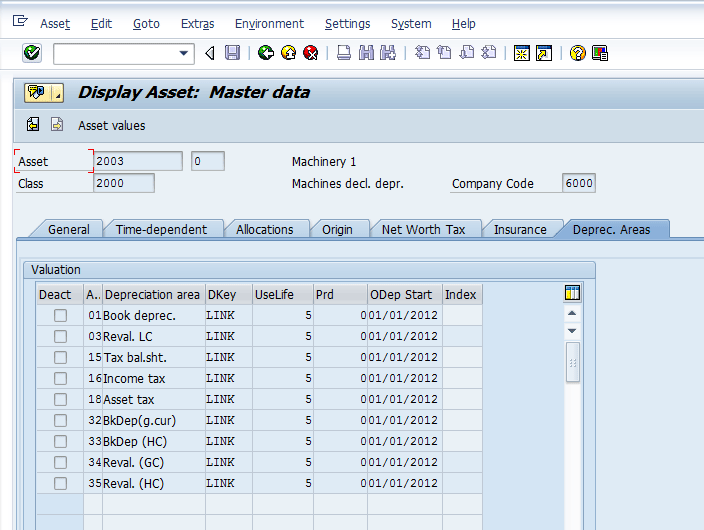Image resolution: width=704 pixels, height=530 pixels.
Task: Open the services-for-object dropdown in title bar
Action: [57, 93]
